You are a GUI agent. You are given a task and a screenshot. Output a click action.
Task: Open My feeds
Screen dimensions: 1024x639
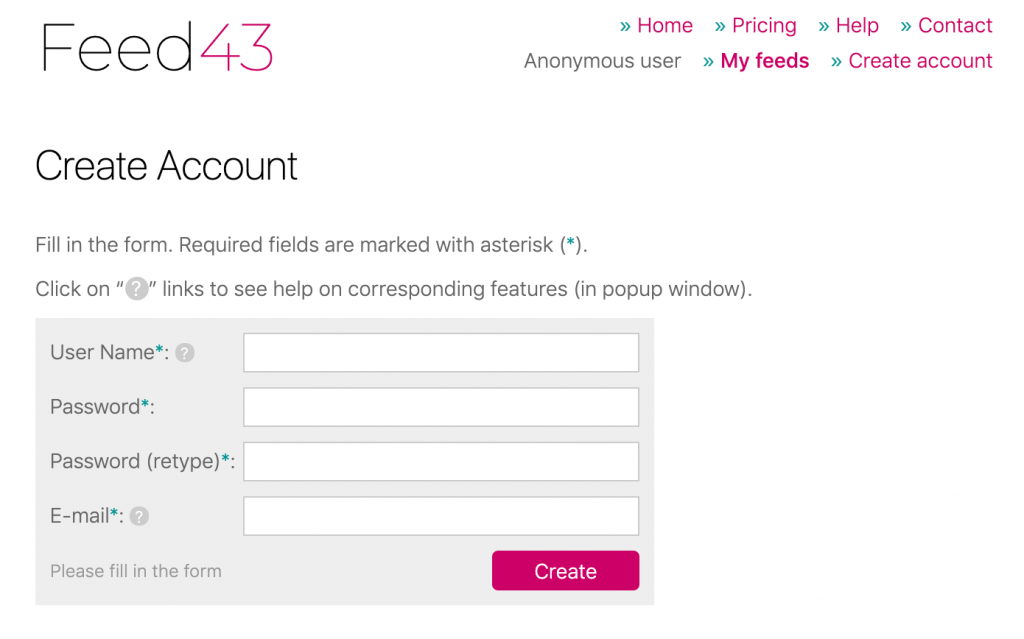[x=765, y=61]
